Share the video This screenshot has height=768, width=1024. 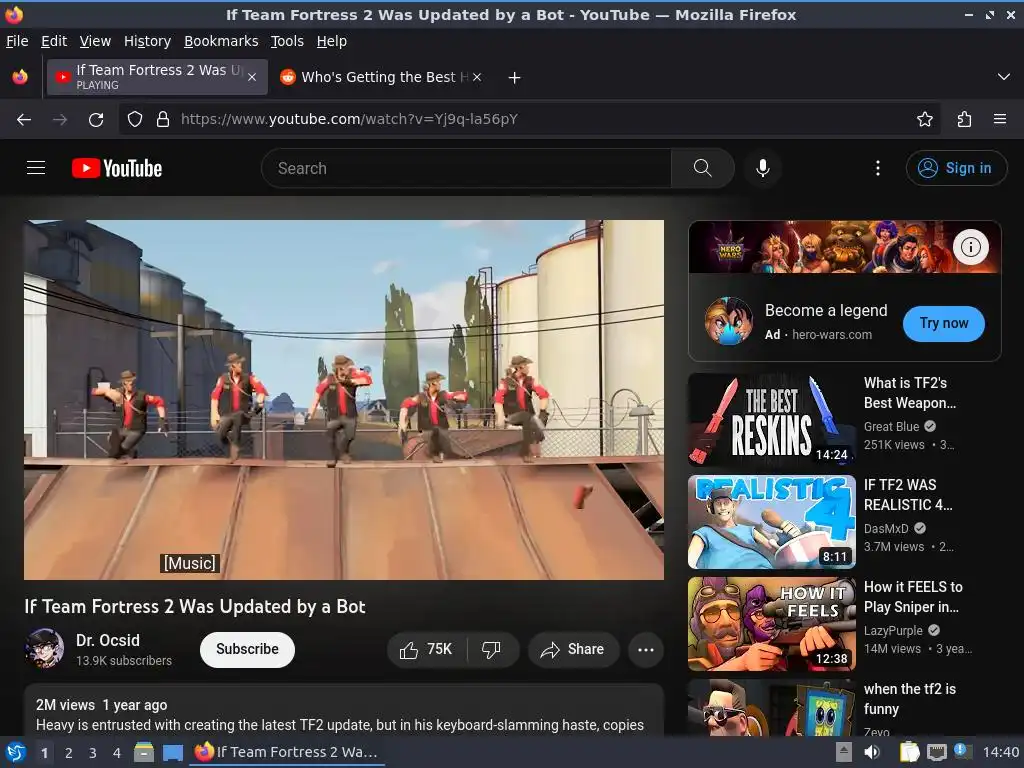point(573,649)
